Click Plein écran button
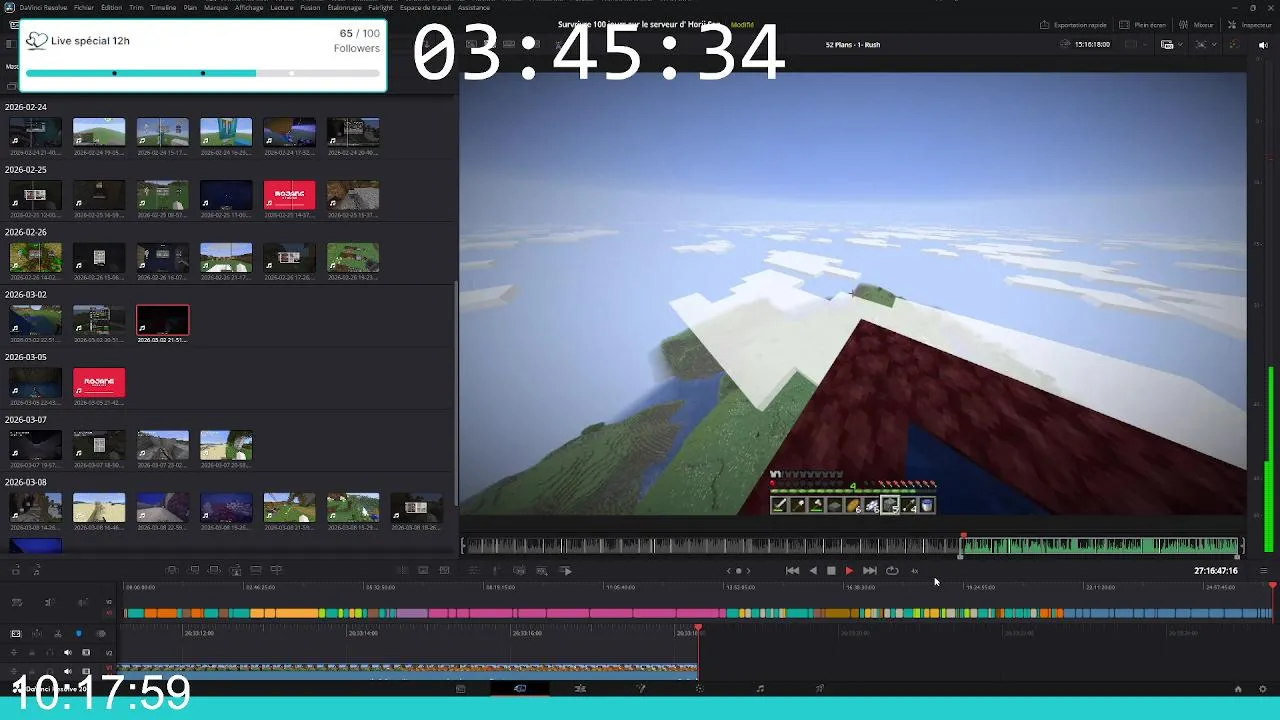 [1143, 25]
